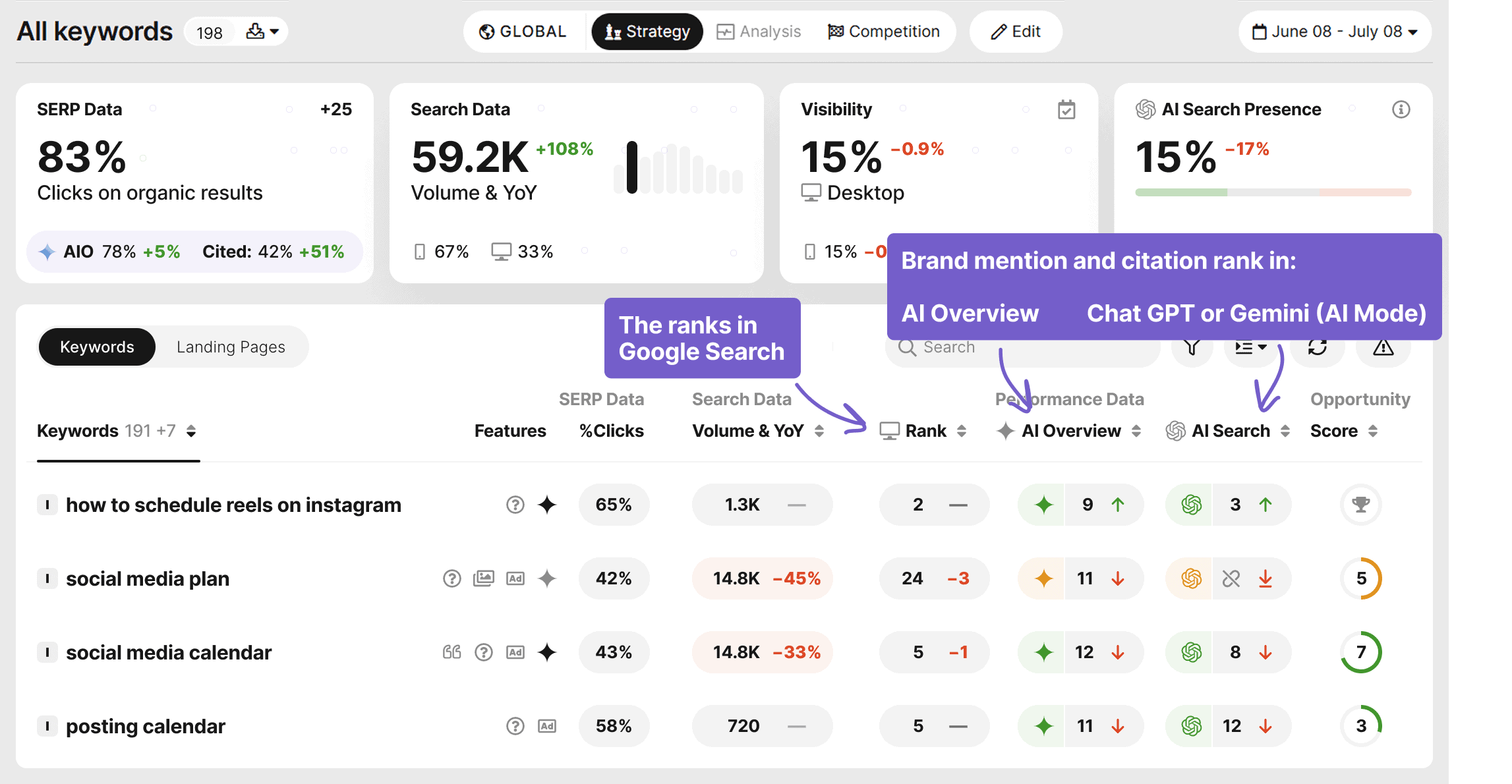Image resolution: width=1512 pixels, height=784 pixels.
Task: Click the 198 keyword count badge
Action: [210, 32]
